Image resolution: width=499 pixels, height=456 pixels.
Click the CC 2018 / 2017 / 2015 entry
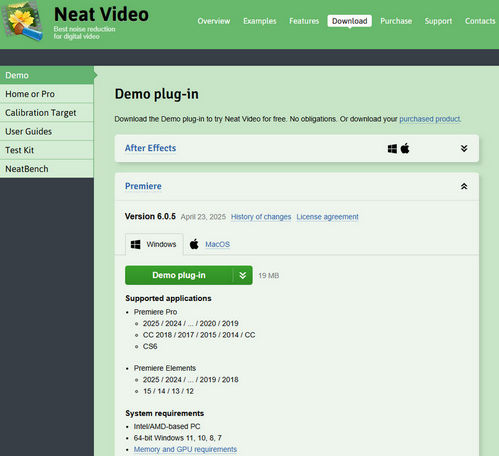199,335
